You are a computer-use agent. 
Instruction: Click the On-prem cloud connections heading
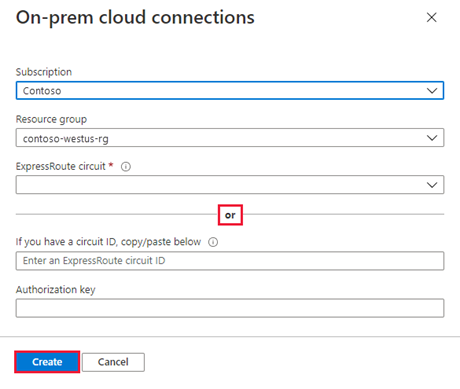coord(135,17)
